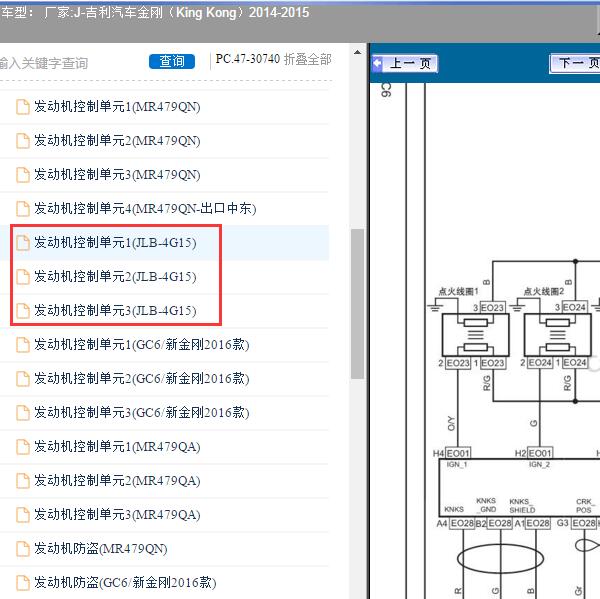
Task: Click document icon of 发动机控制单元2(MR479QA)
Action: pyautogui.click(x=23, y=481)
